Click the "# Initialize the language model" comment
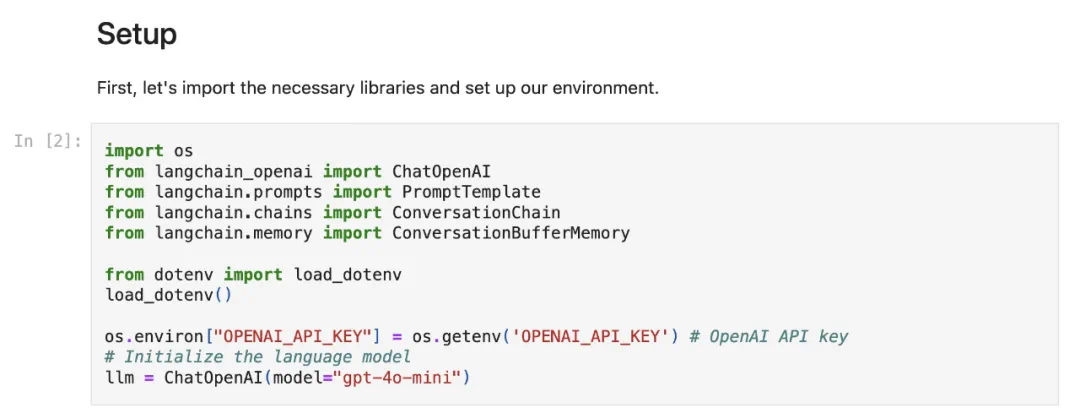The image size is (1080, 419). 257,357
